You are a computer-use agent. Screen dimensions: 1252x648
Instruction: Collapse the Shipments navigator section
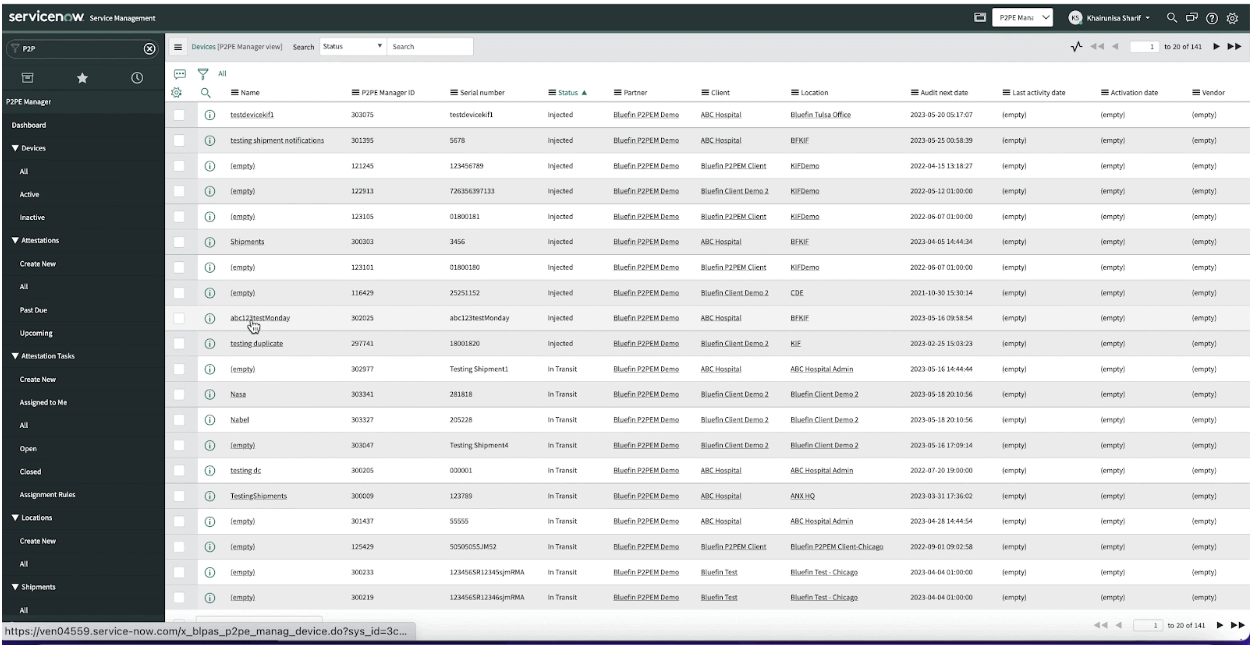(33, 587)
